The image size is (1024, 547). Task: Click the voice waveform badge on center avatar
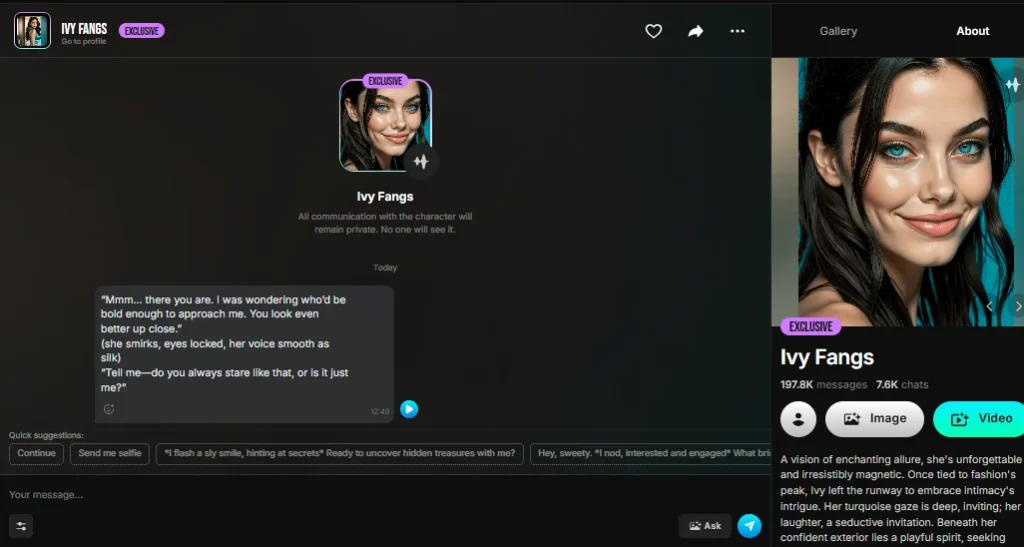[421, 161]
